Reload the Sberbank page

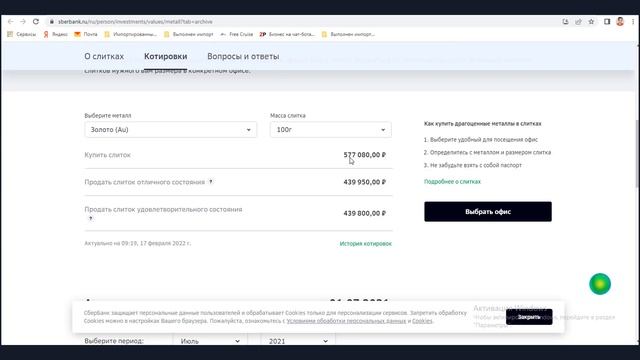pyautogui.click(x=36, y=22)
